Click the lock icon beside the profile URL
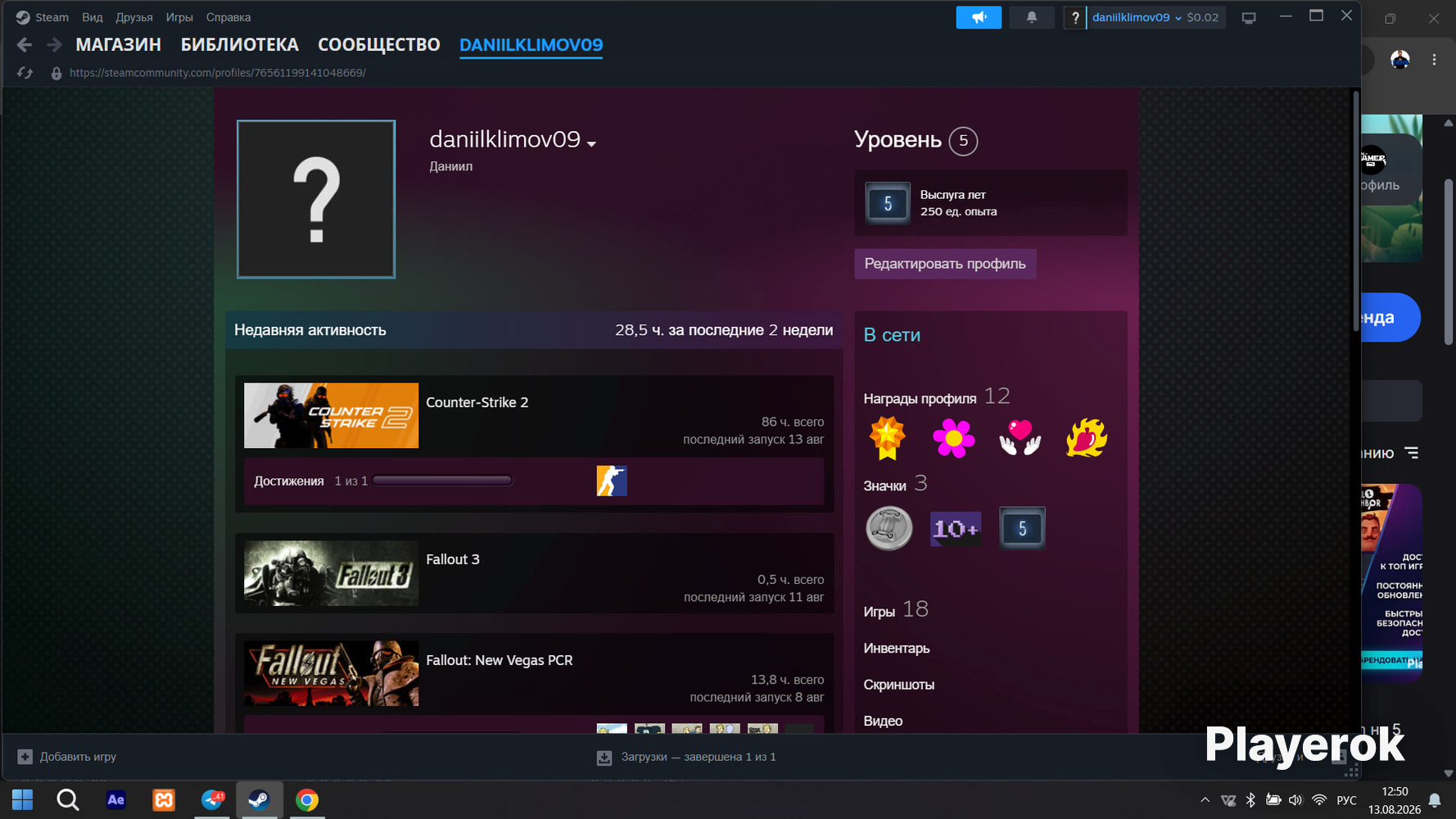This screenshot has height=819, width=1456. (56, 73)
